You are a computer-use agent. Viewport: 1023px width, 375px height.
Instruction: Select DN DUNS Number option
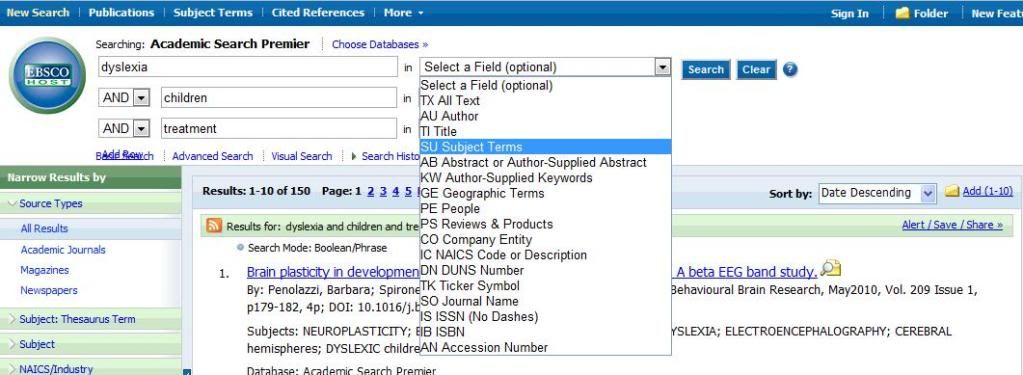click(x=545, y=270)
